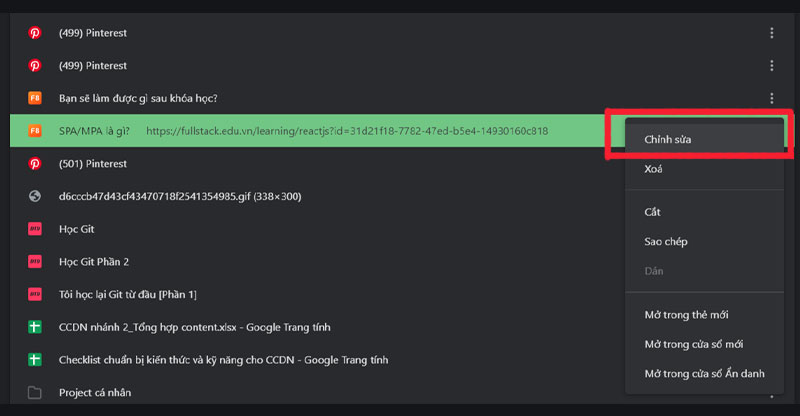Click the Google Sheets icon for "CCDN nhánh 2"
The height and width of the screenshot is (416, 800).
click(x=35, y=327)
